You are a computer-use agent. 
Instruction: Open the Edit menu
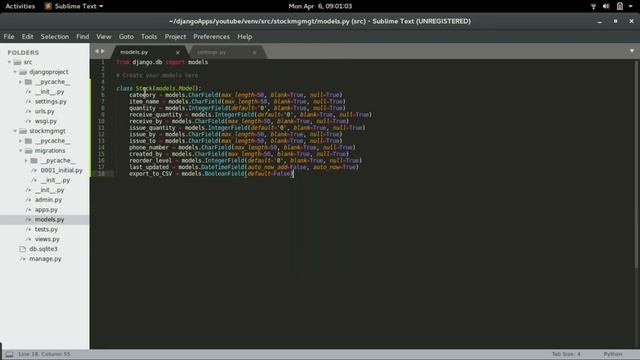[x=27, y=37]
